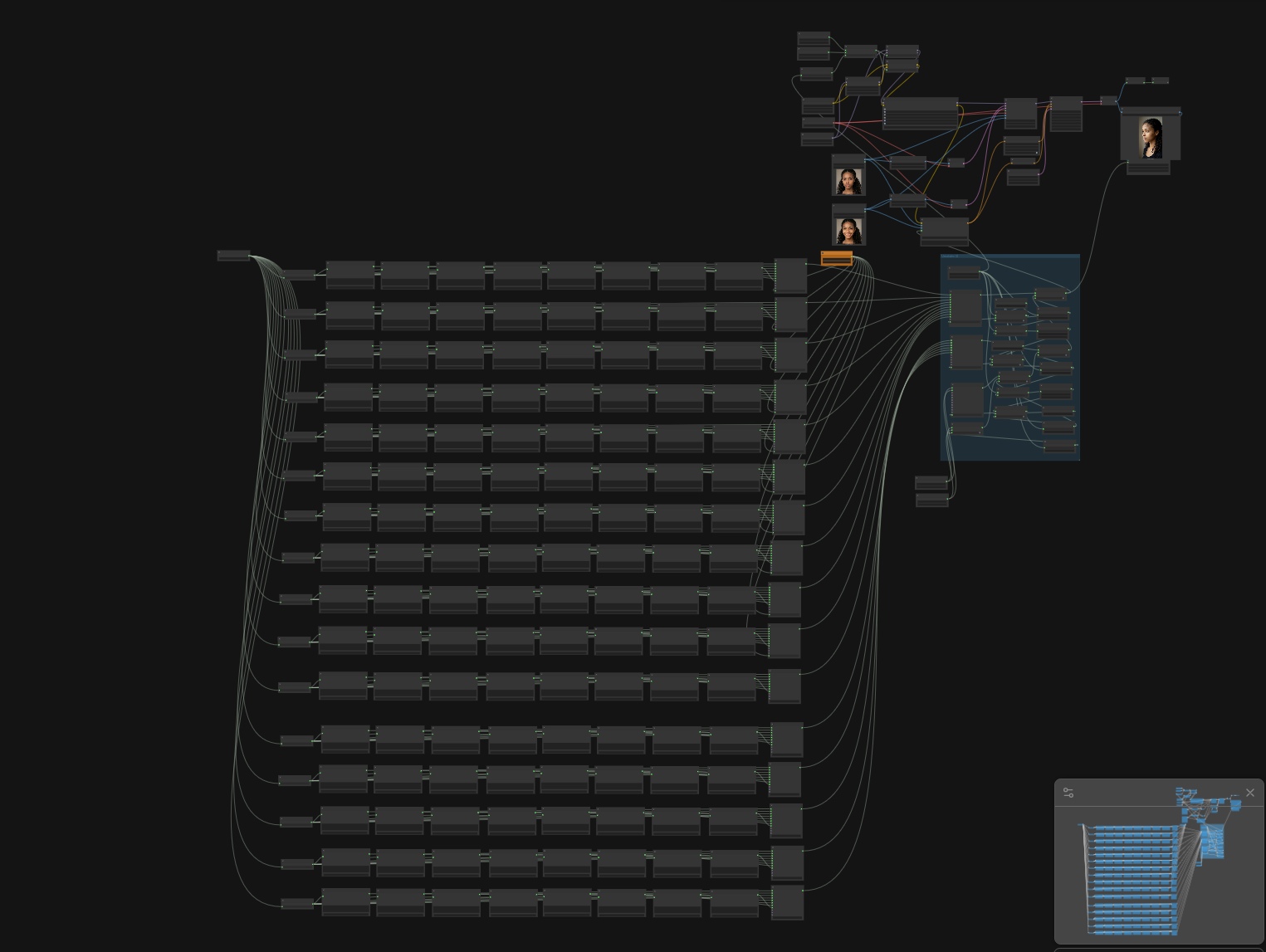Select the smiling face input image
This screenshot has width=1266, height=952.
848,231
